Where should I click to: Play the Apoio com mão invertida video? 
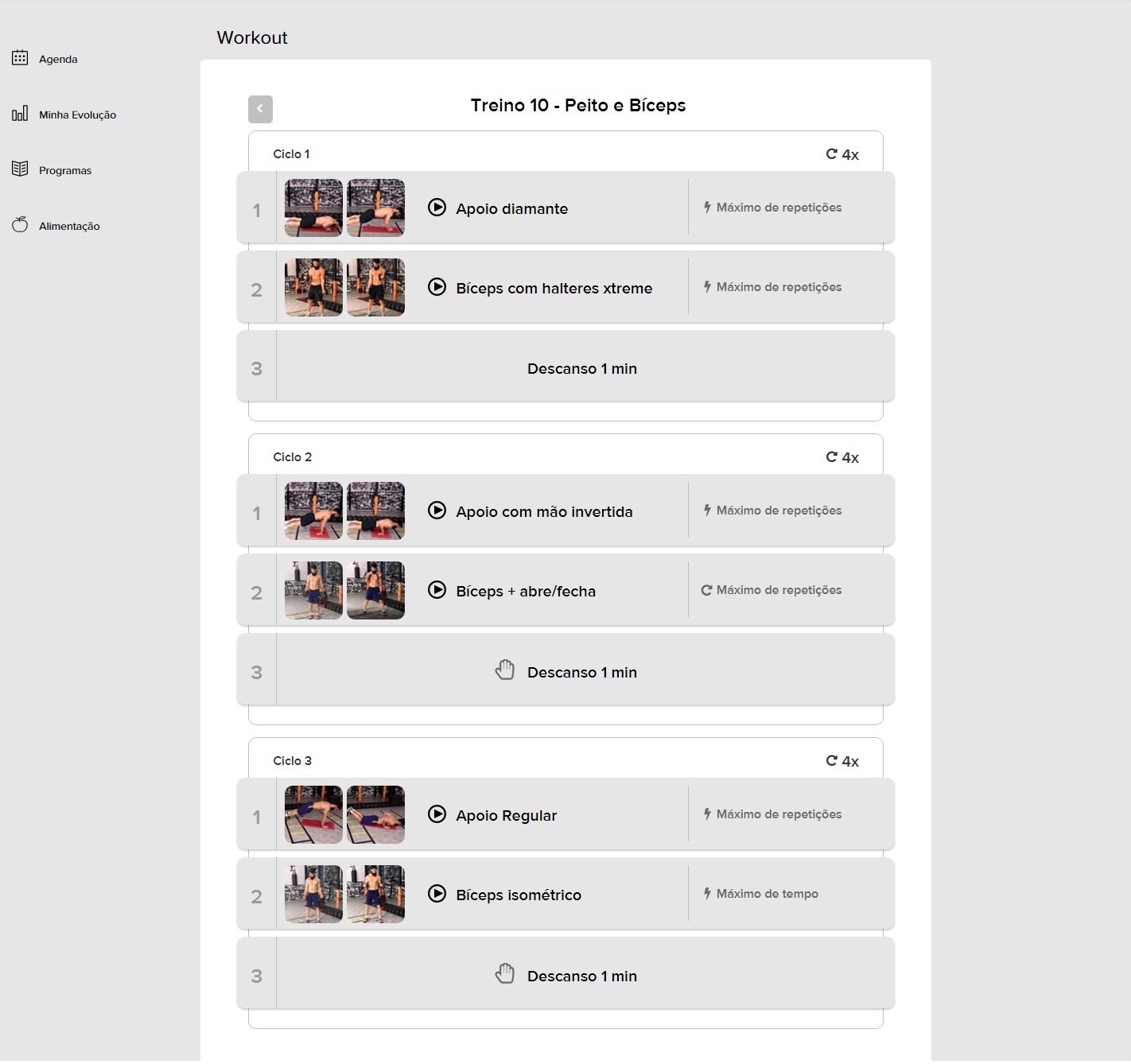437,511
